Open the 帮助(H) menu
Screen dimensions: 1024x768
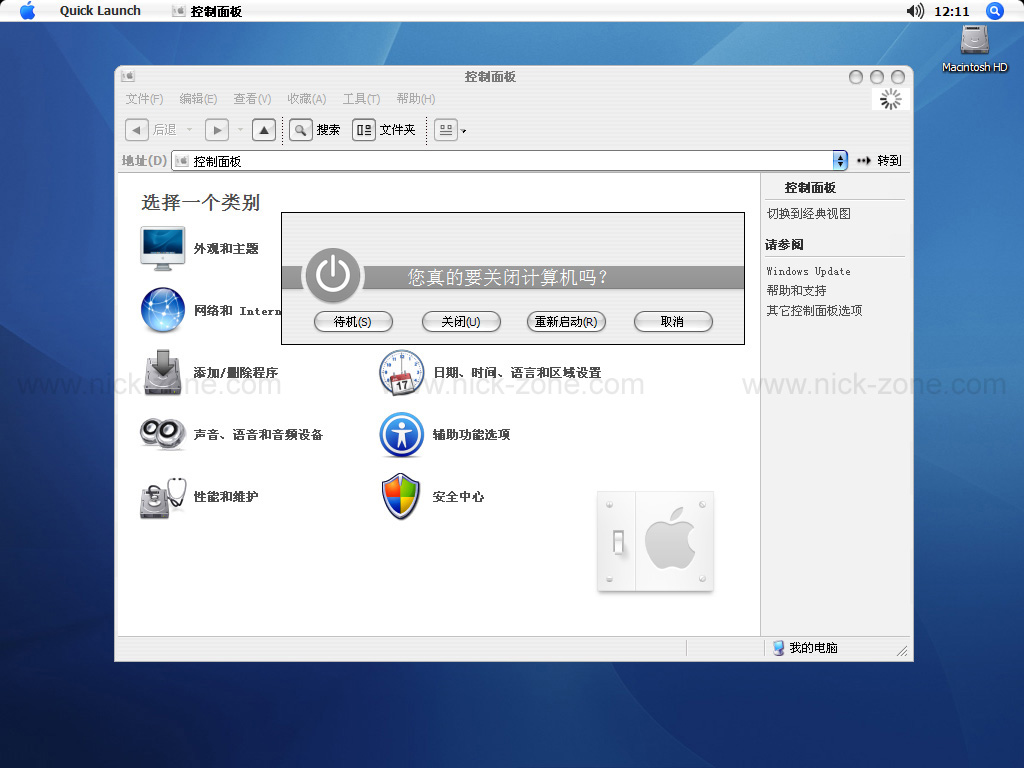pos(415,99)
